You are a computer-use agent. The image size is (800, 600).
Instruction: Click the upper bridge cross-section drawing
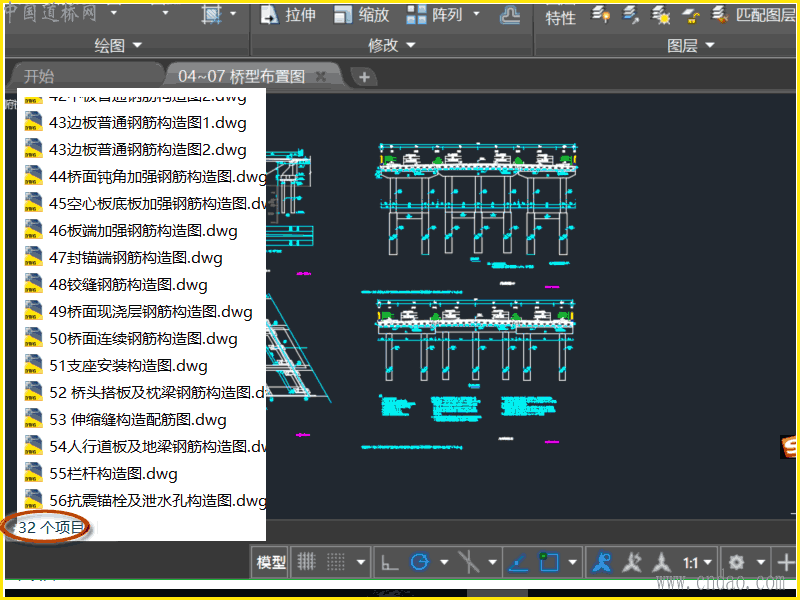[x=477, y=199]
